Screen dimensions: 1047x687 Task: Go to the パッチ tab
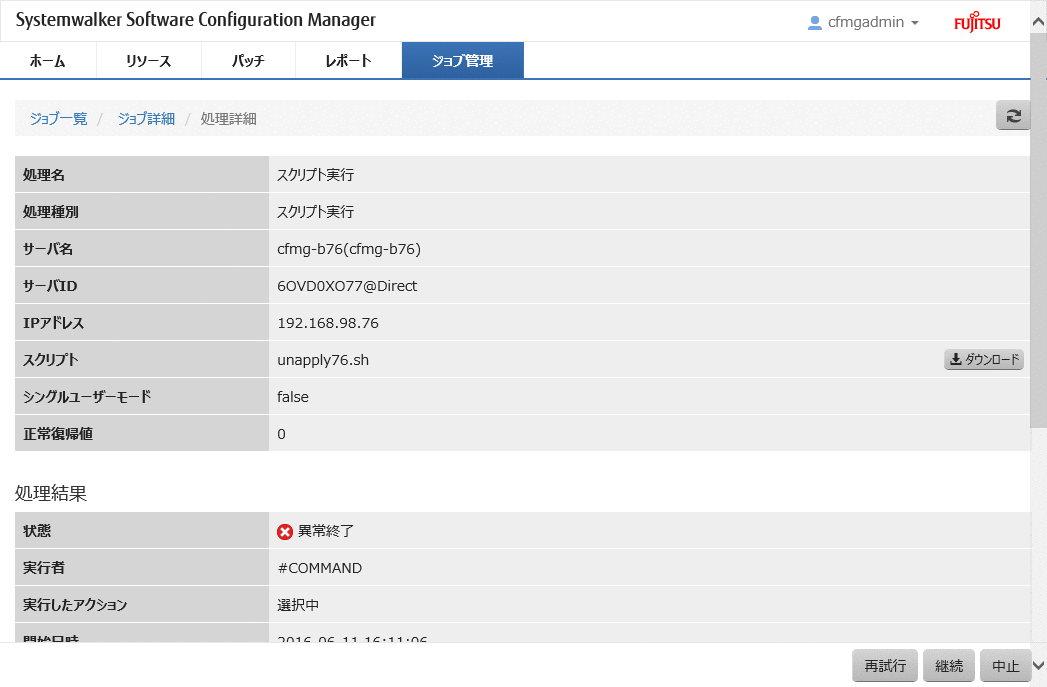pyautogui.click(x=248, y=61)
